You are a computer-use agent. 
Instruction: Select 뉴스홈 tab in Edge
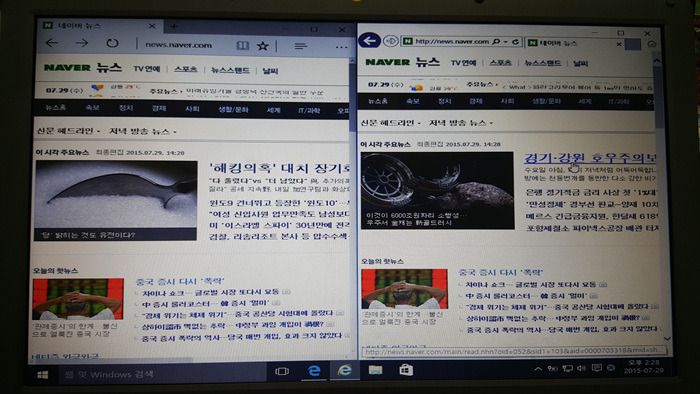click(56, 108)
